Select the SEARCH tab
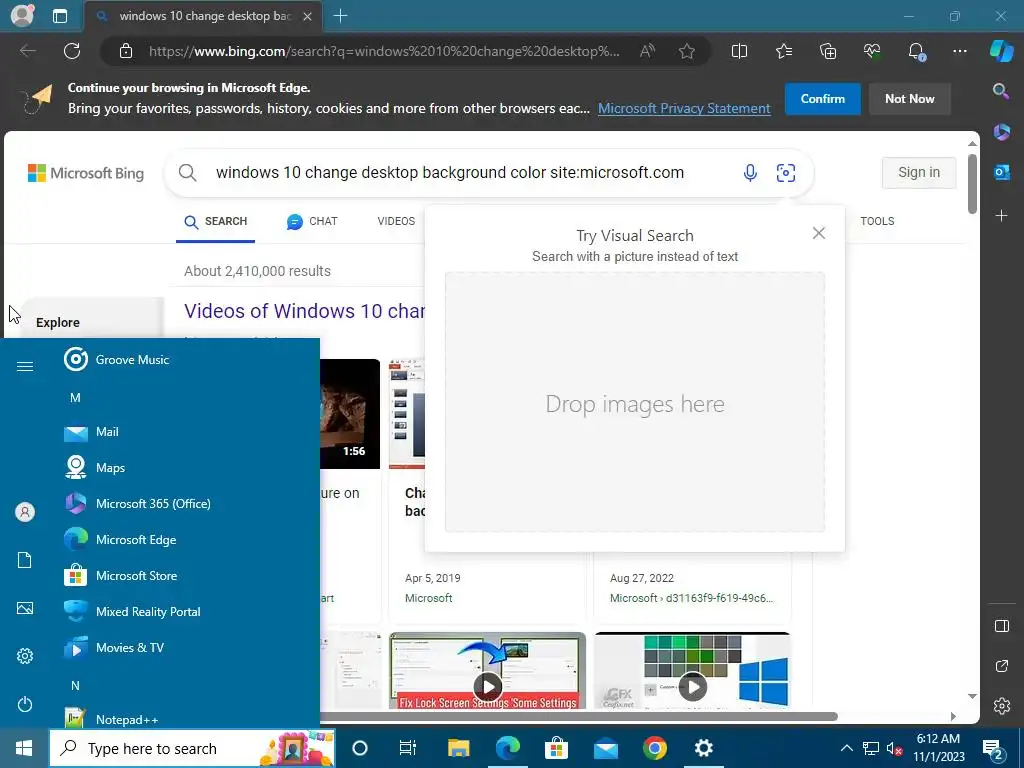This screenshot has height=768, width=1024. (216, 221)
